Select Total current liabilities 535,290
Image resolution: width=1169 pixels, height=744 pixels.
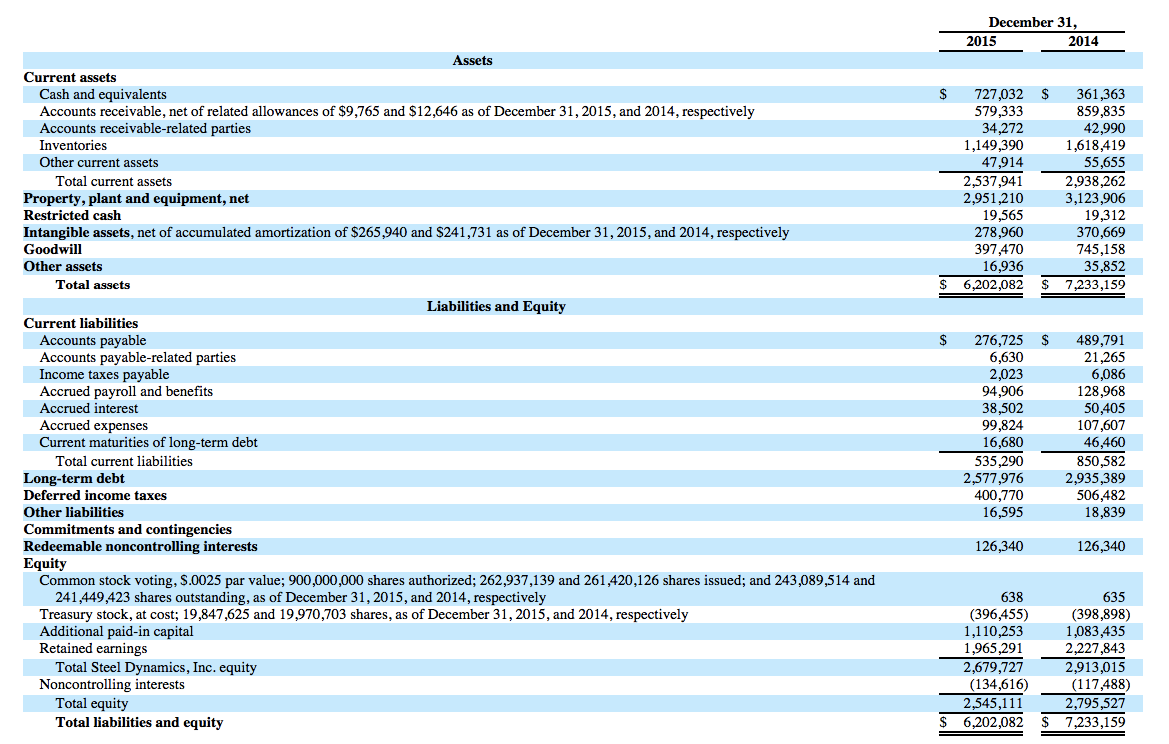pyautogui.click(x=998, y=461)
